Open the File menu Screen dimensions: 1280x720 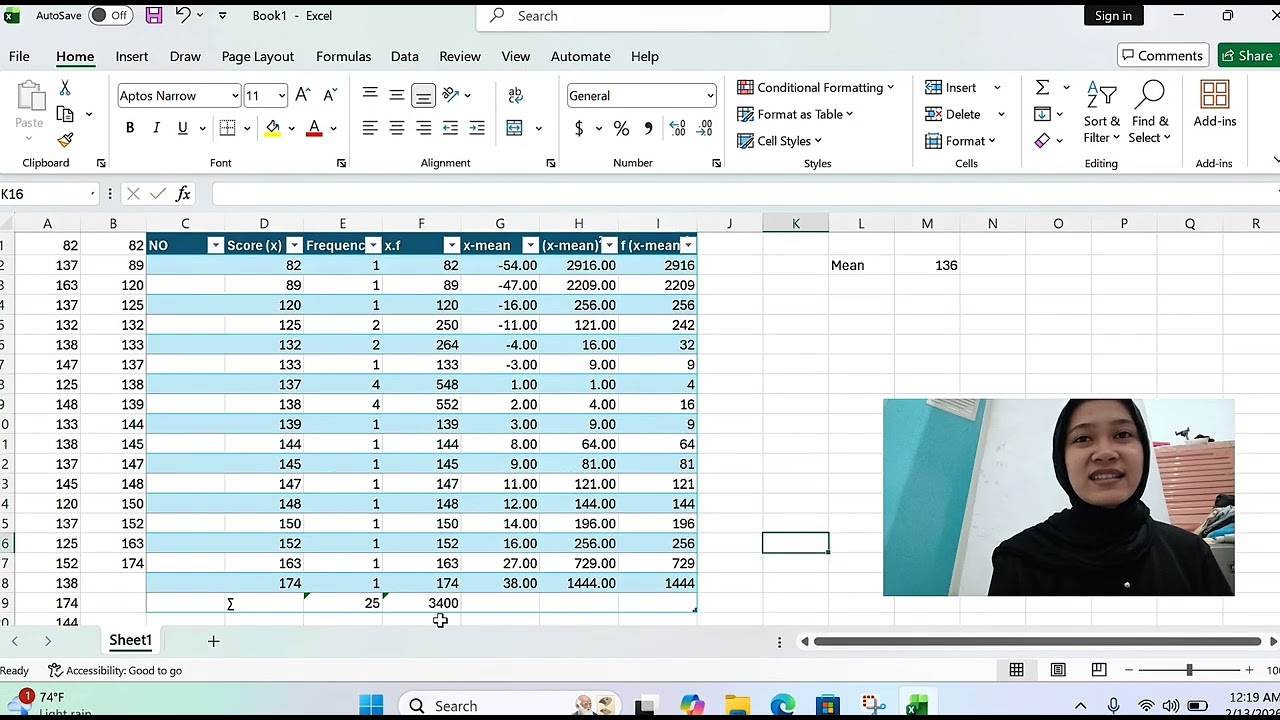(x=19, y=56)
